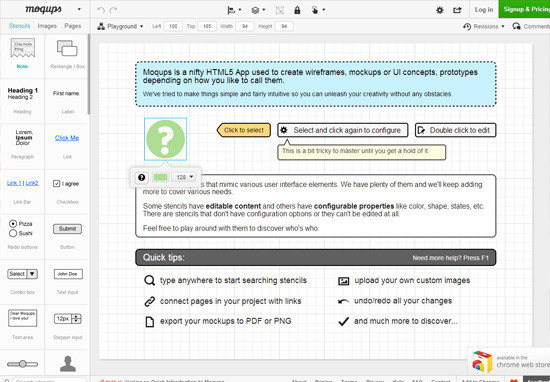This screenshot has height=382, width=550.
Task: Open the green color swatch
Action: tap(161, 177)
